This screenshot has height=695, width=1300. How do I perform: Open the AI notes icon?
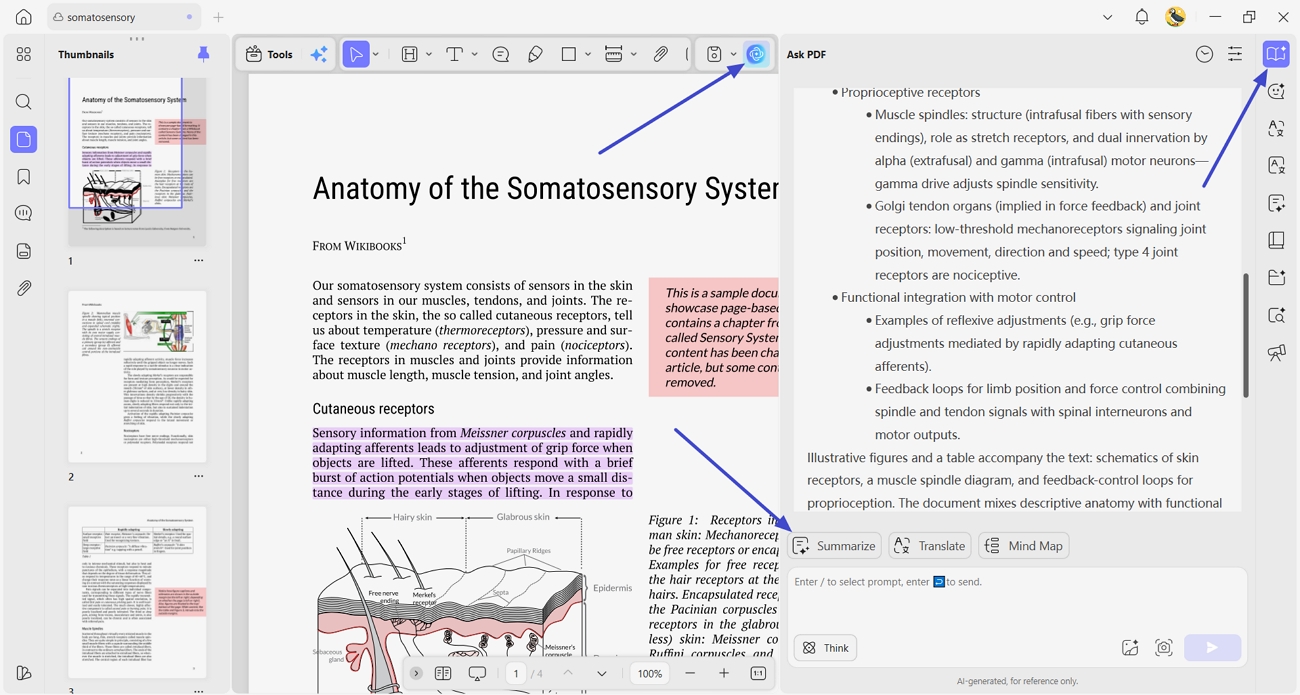click(1276, 203)
